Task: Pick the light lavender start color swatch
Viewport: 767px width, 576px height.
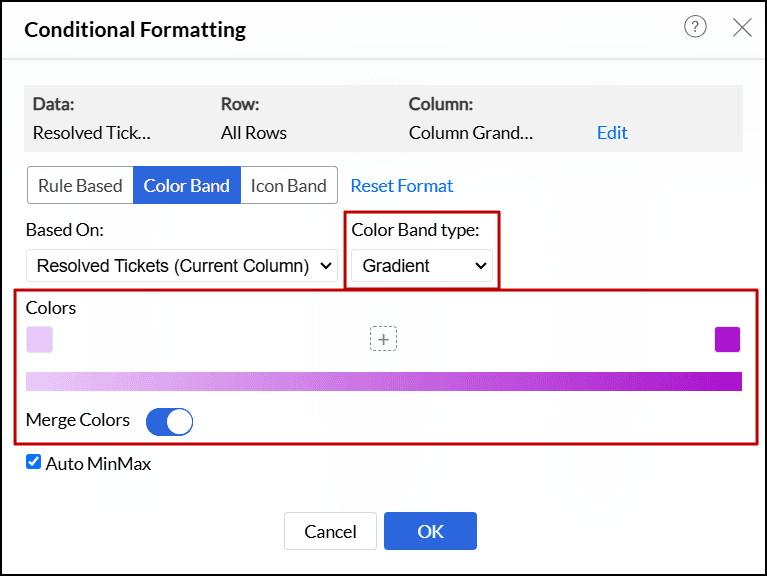Action: (39, 340)
